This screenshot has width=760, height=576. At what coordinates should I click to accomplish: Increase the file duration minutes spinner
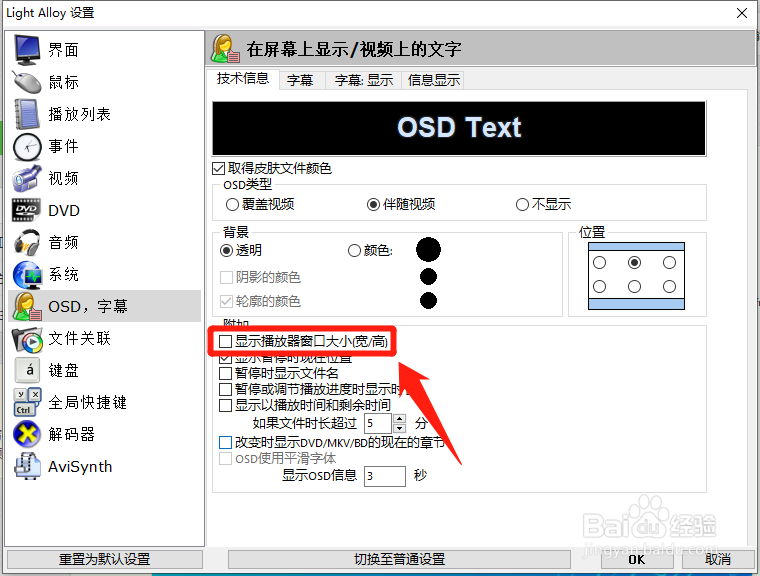coord(399,419)
